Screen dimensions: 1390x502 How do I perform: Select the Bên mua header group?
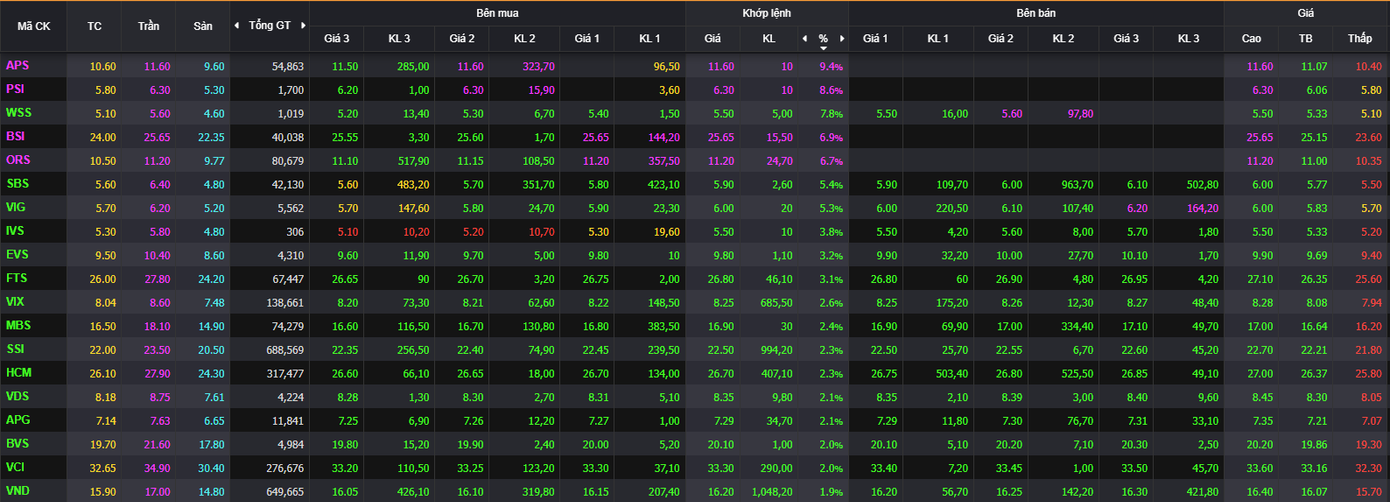click(x=497, y=13)
